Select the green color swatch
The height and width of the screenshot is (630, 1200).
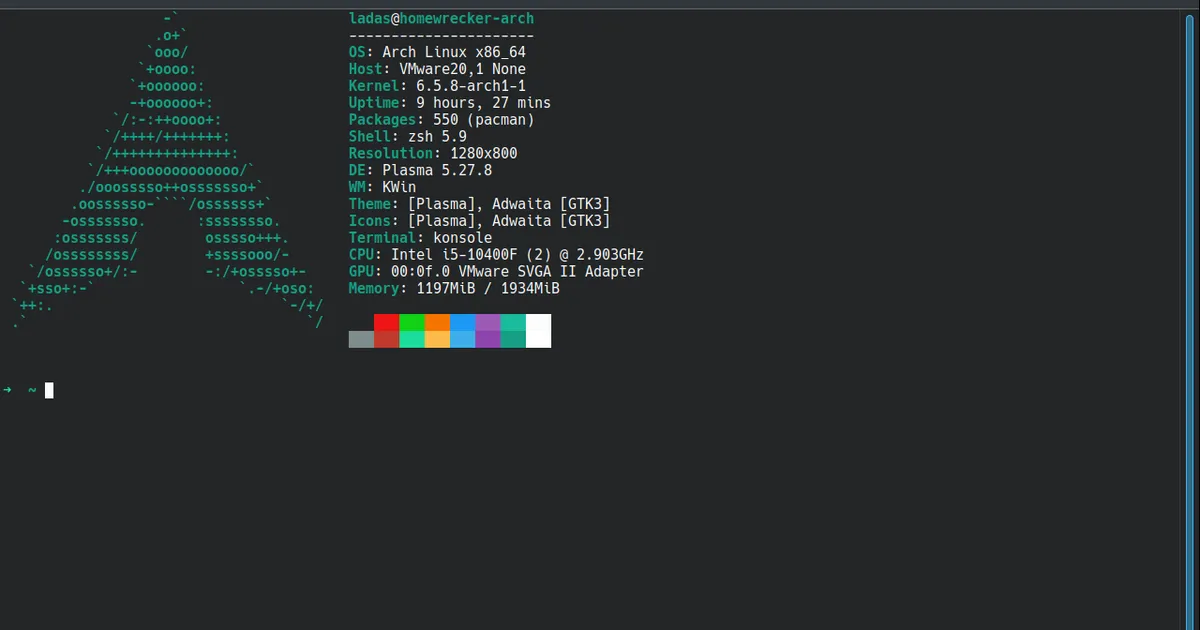click(x=411, y=330)
